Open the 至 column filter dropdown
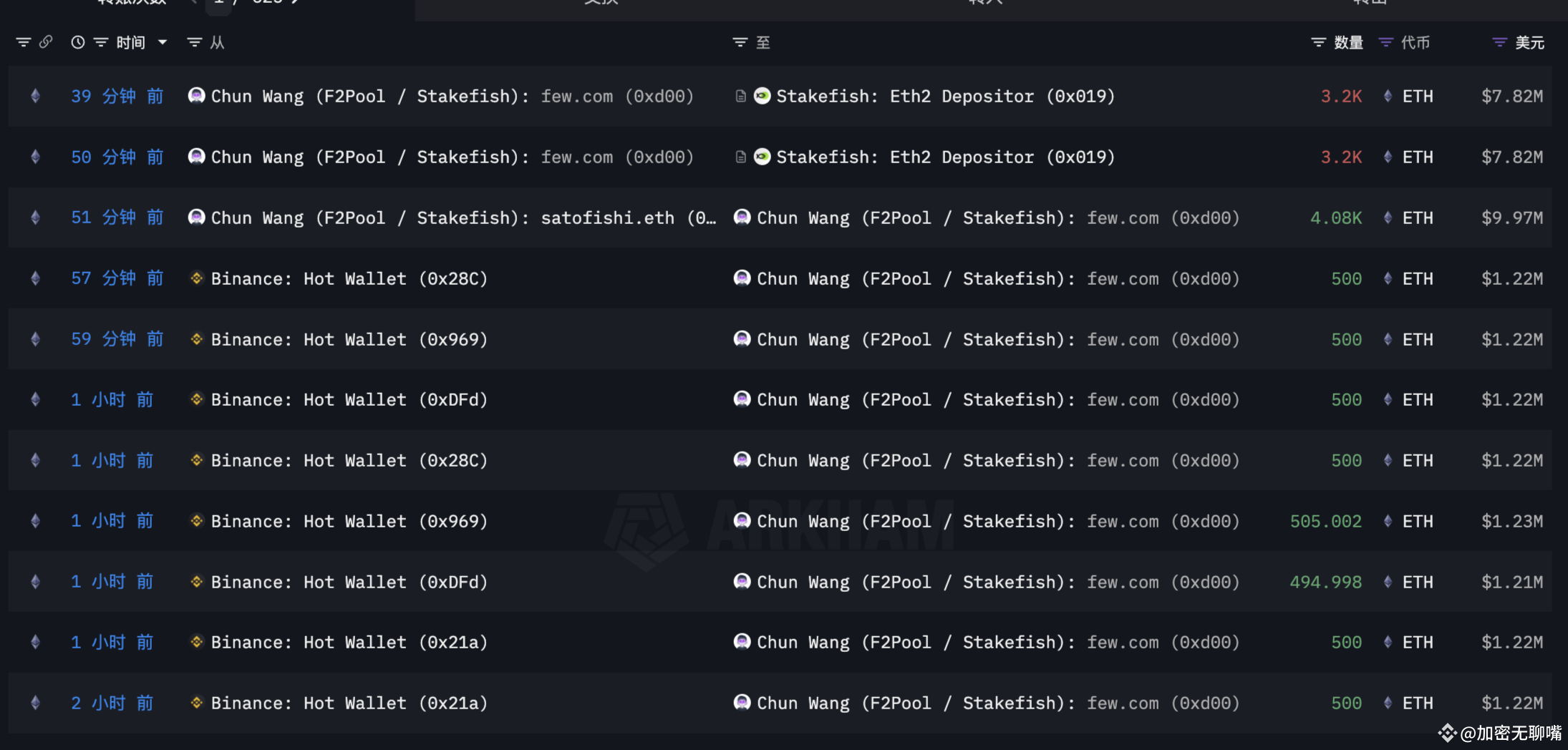 point(740,42)
